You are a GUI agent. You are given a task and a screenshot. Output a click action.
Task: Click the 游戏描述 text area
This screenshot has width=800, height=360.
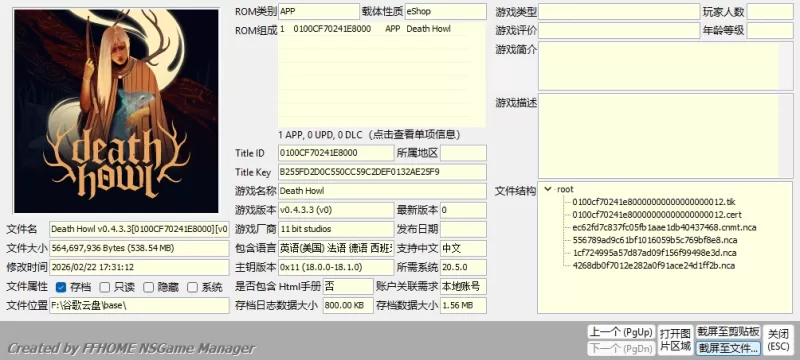click(x=665, y=136)
